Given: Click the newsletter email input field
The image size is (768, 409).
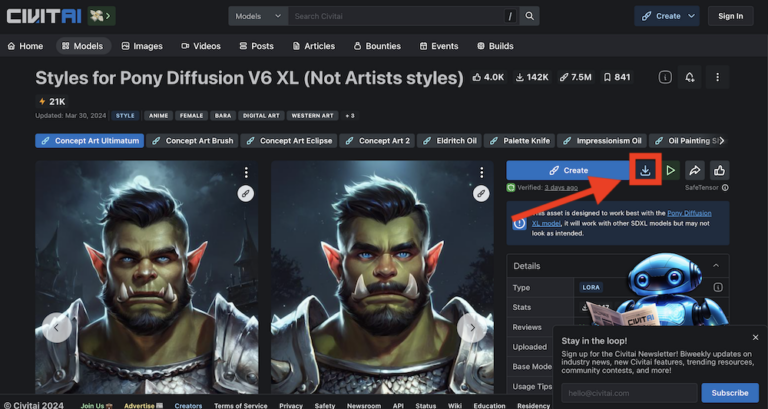Looking at the screenshot, I should 628,392.
